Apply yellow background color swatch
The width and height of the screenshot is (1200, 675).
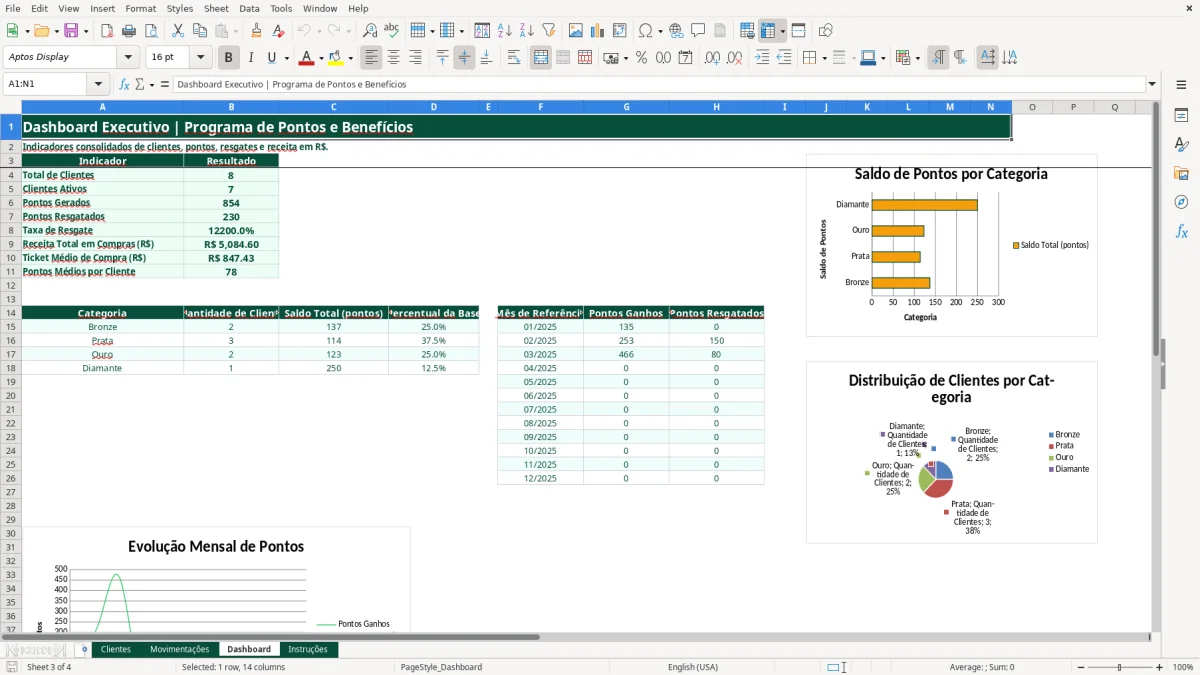336,58
